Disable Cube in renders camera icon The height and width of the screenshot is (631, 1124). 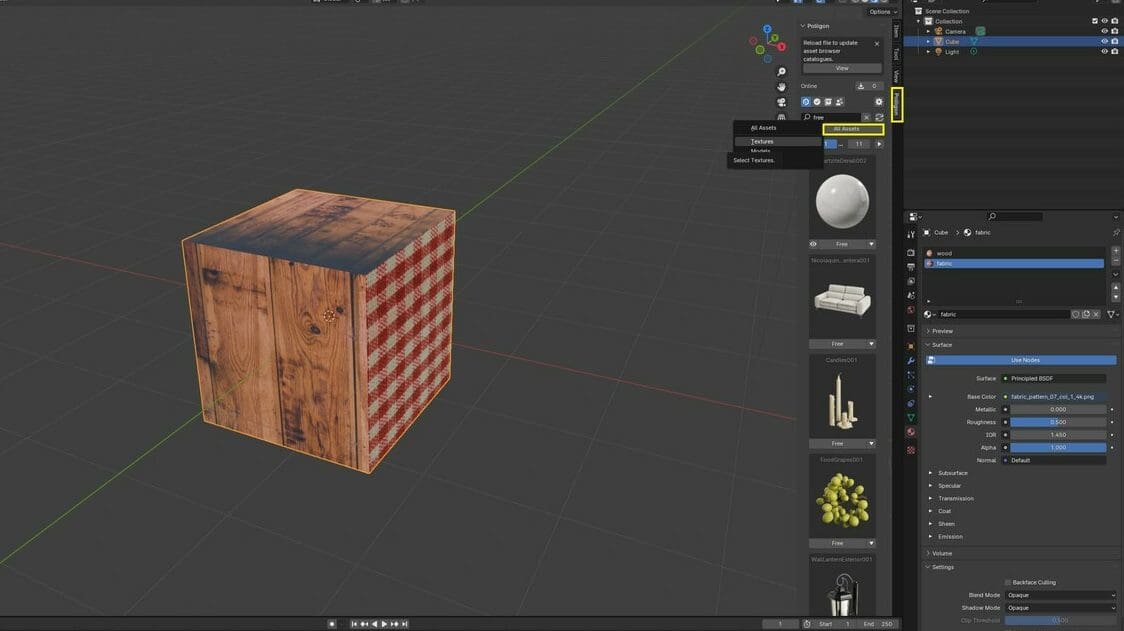1114,42
